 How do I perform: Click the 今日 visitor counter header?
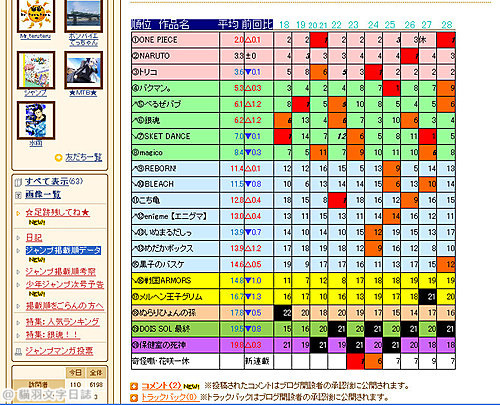[76, 373]
